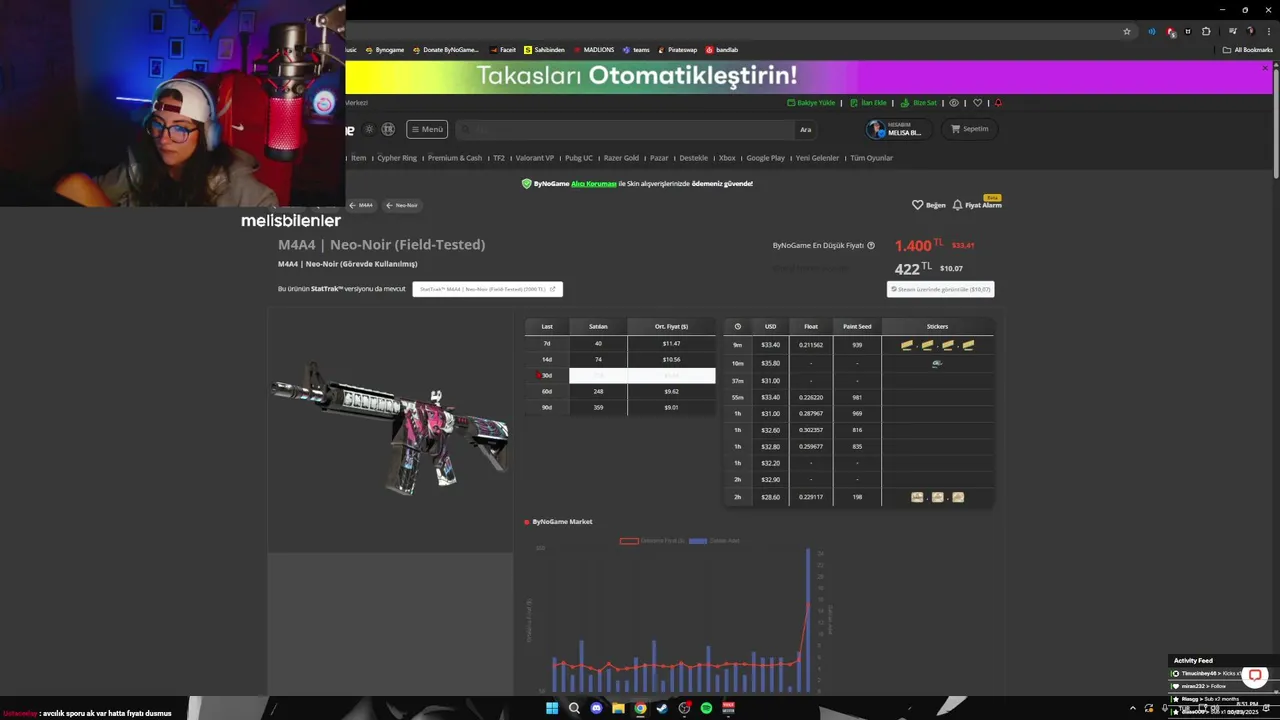This screenshot has height=720, width=1280.
Task: Click the Float column header
Action: 811,326
